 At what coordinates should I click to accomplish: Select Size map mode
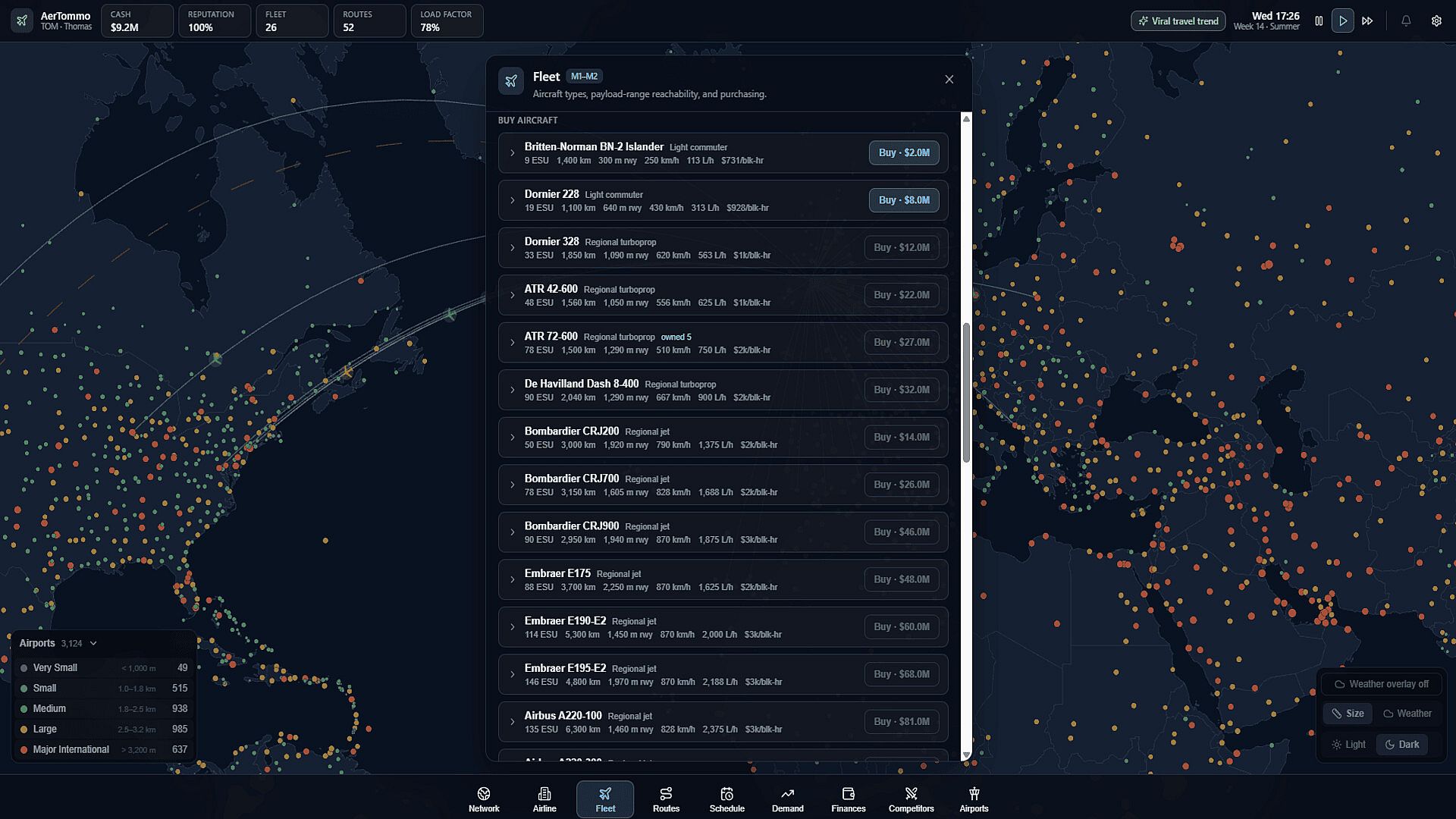coord(1348,714)
